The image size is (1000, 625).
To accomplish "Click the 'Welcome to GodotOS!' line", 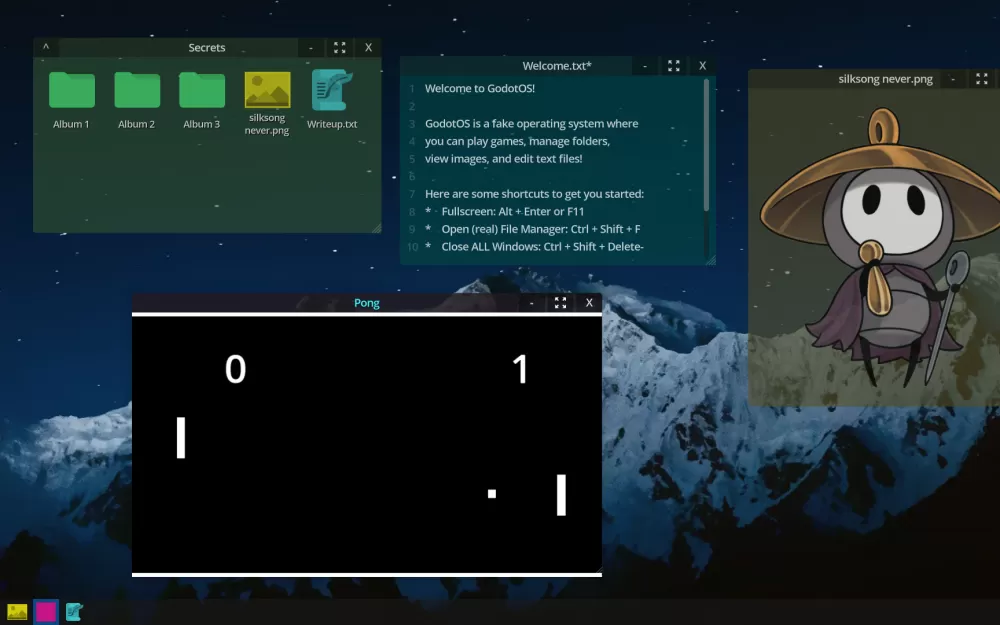I will [x=480, y=89].
